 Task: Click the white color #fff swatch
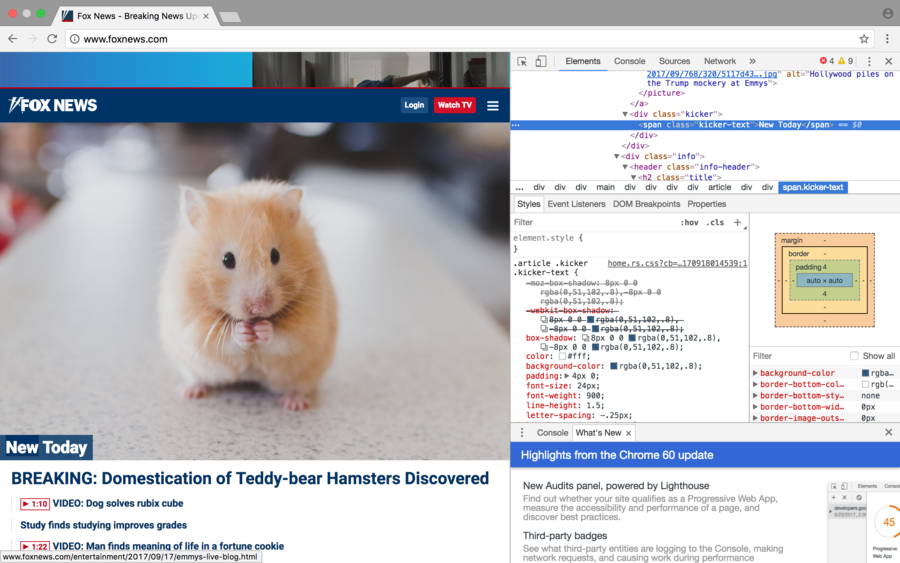(562, 356)
